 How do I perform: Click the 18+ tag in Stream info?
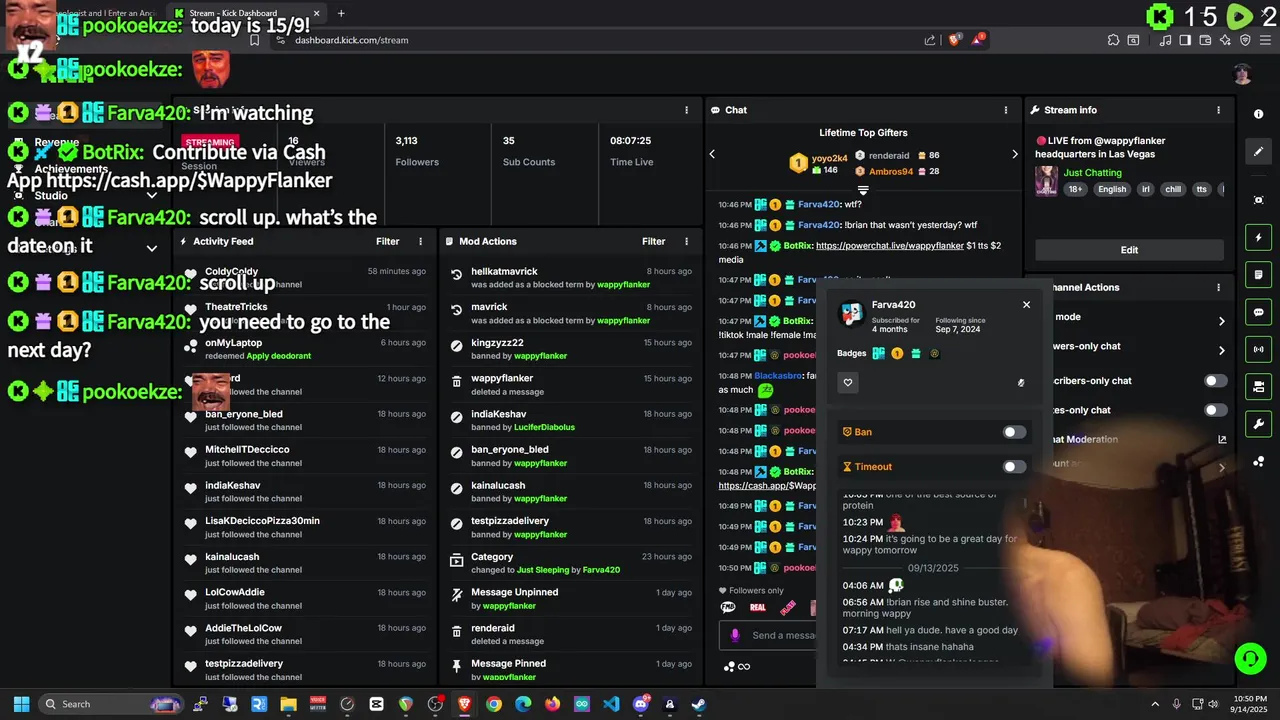[1075, 189]
